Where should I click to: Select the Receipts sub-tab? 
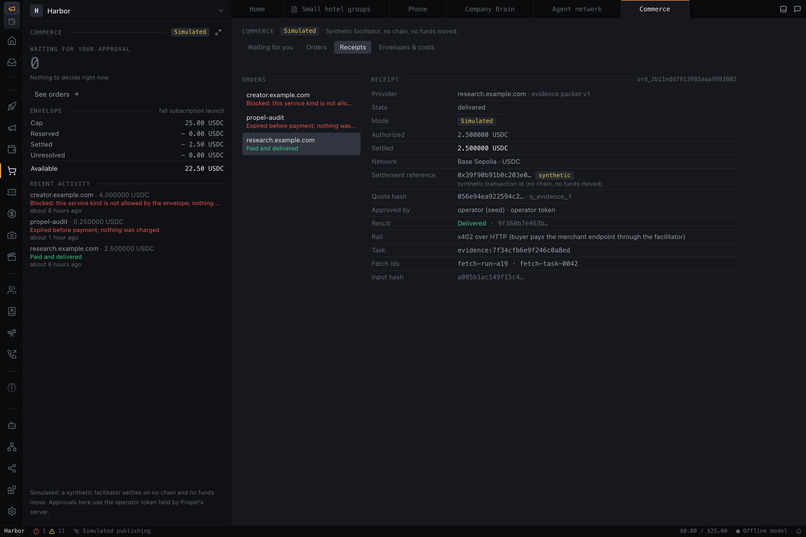click(x=353, y=47)
